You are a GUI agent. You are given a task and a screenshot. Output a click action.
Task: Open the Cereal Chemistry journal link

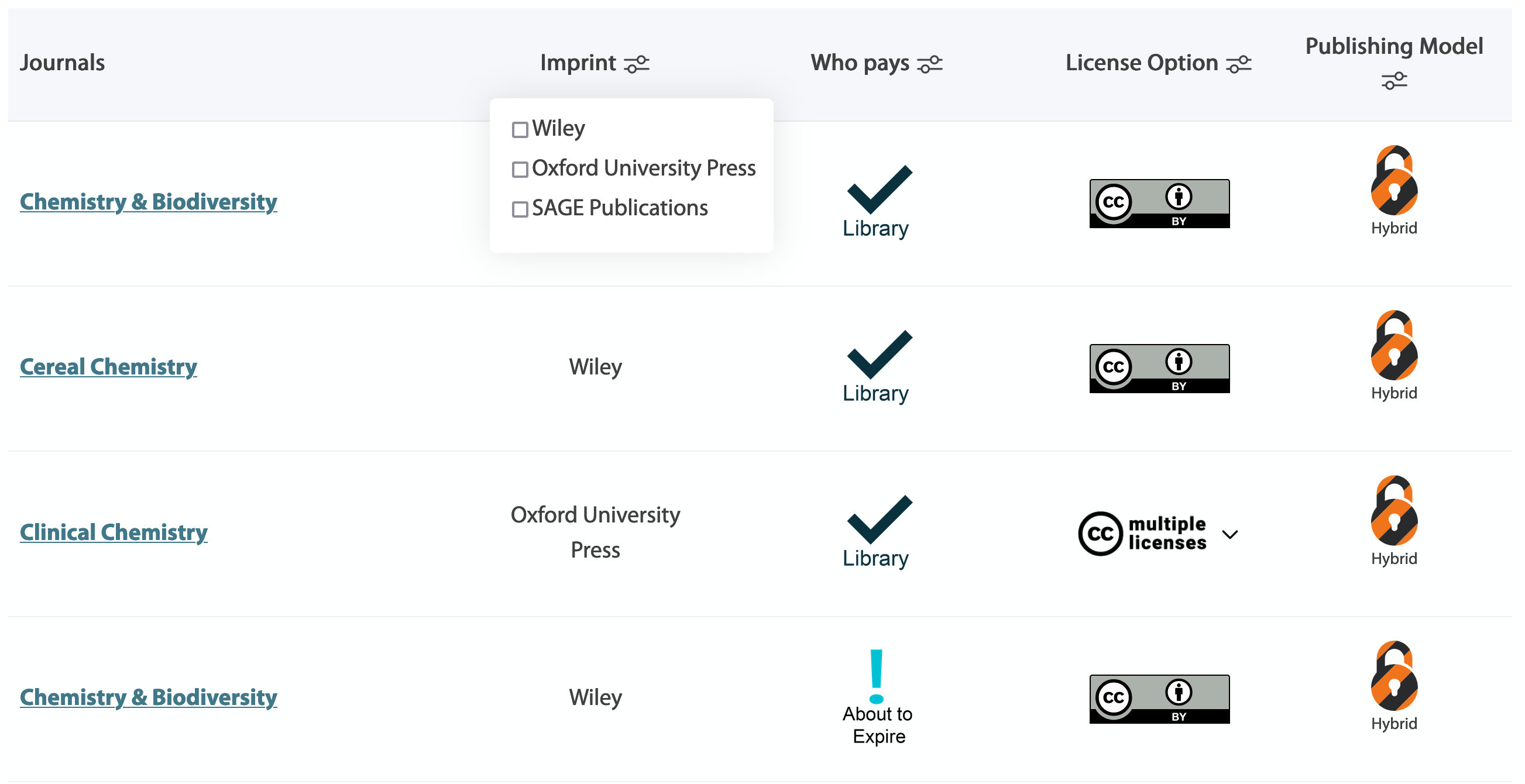pos(108,366)
